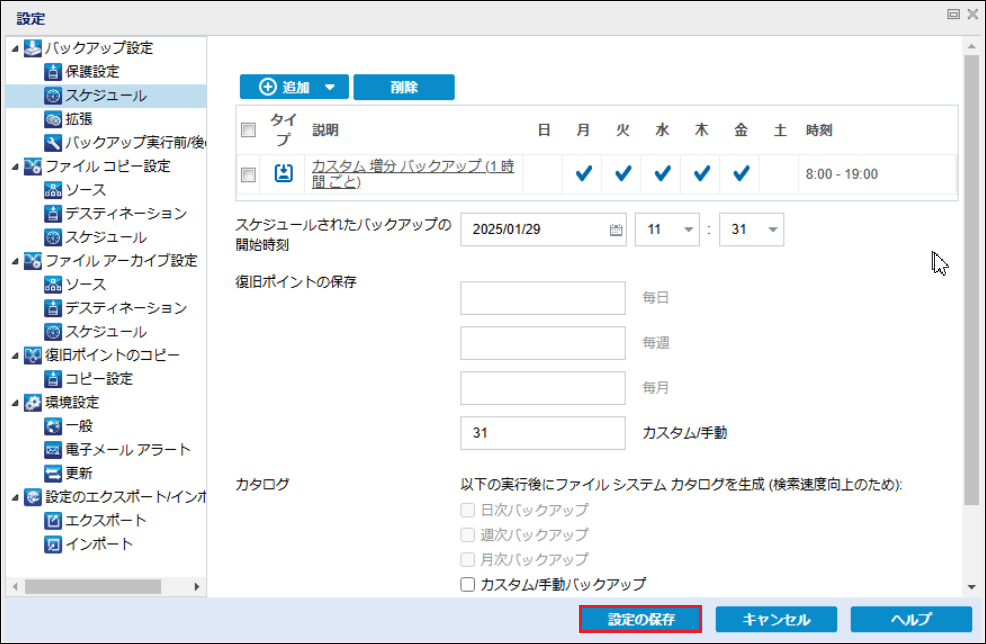Image resolution: width=986 pixels, height=644 pixels.
Task: Select the custom incremental backup row checkbox
Action: point(249,175)
